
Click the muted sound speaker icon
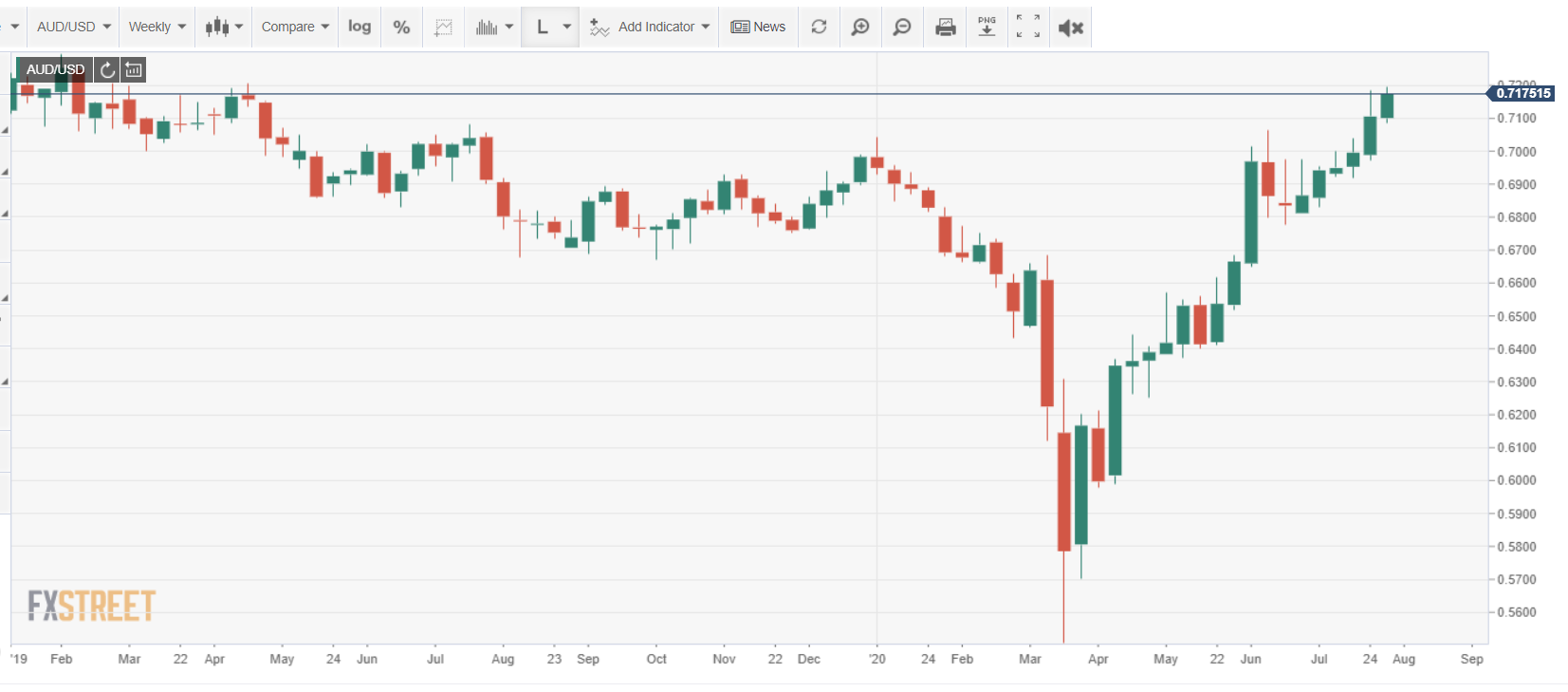1071,27
